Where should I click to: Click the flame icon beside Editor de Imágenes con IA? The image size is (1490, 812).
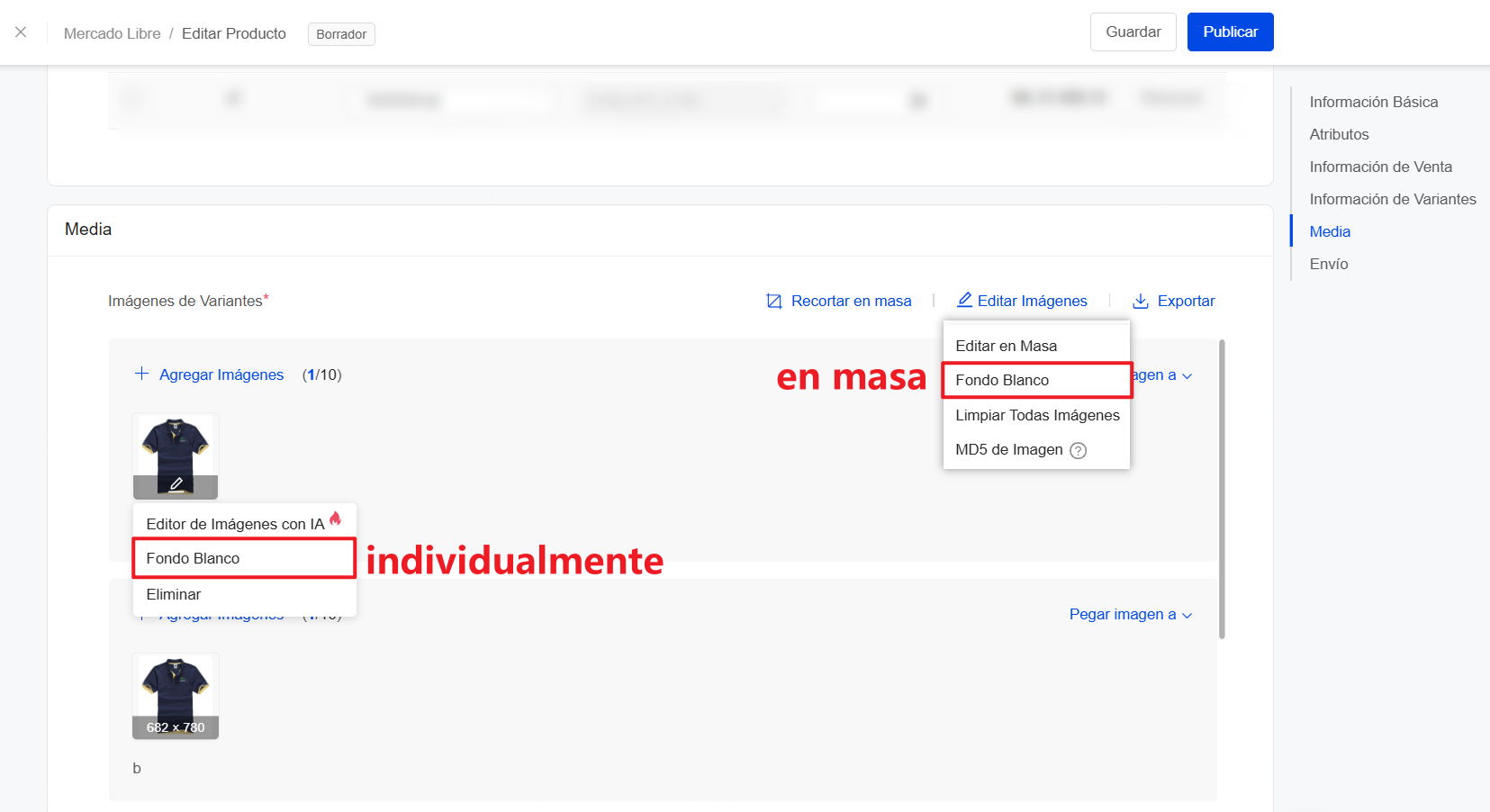pos(334,519)
